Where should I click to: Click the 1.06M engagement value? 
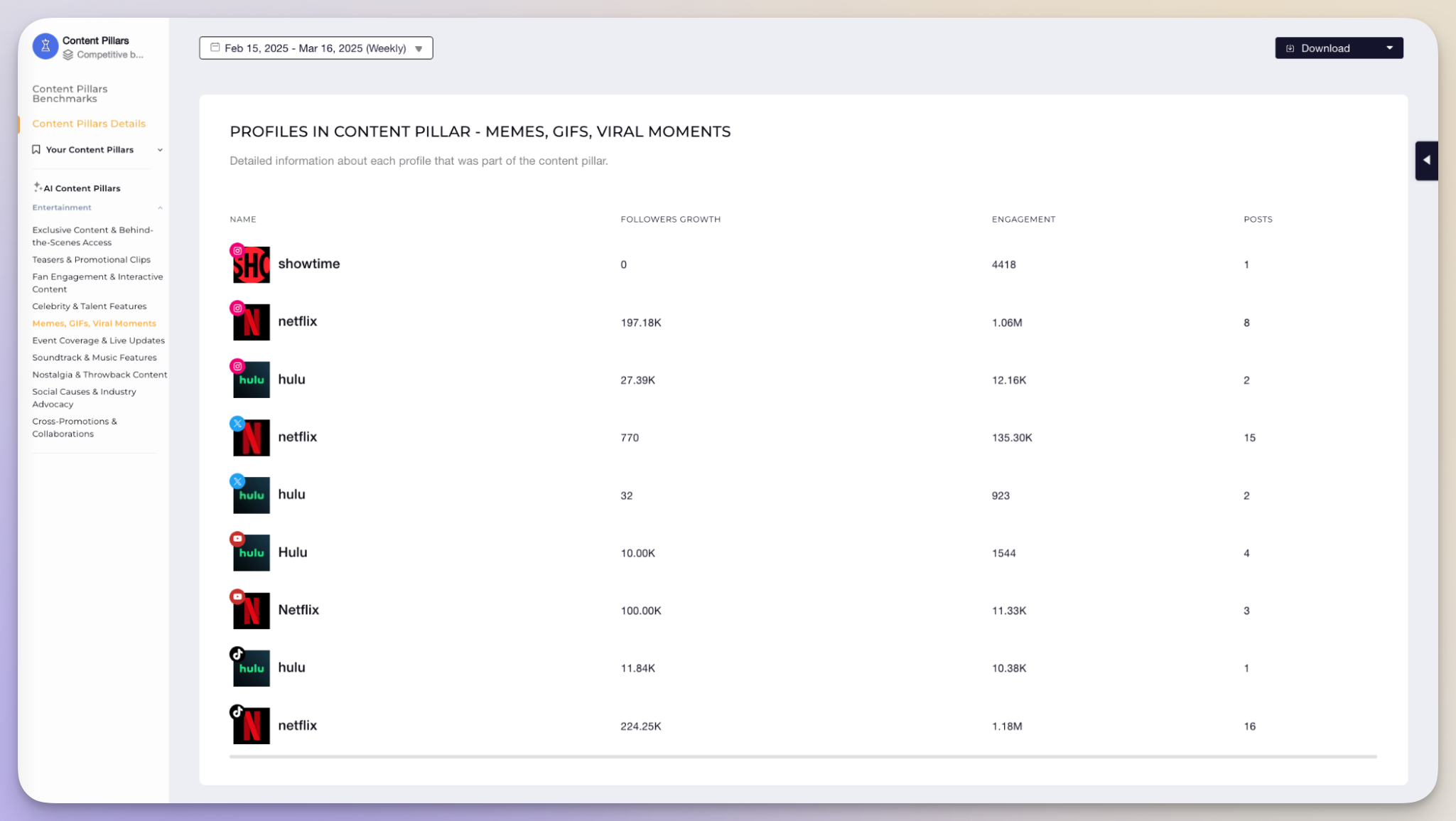click(1007, 323)
